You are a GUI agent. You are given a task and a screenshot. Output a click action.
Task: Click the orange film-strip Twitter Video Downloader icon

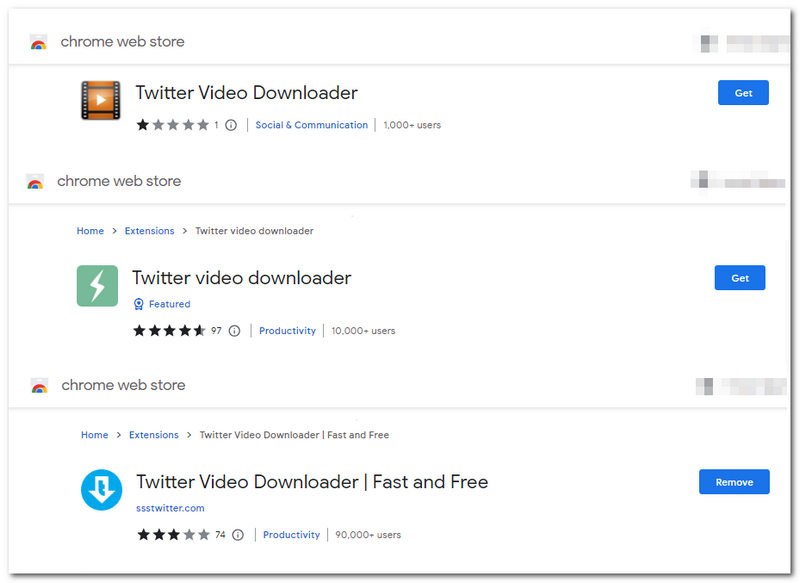101,100
